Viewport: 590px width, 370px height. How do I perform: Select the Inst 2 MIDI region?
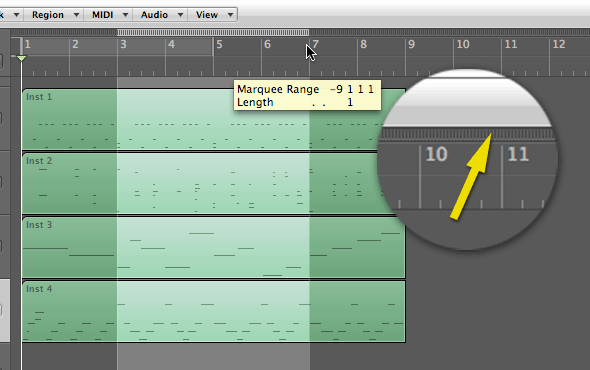click(x=214, y=183)
